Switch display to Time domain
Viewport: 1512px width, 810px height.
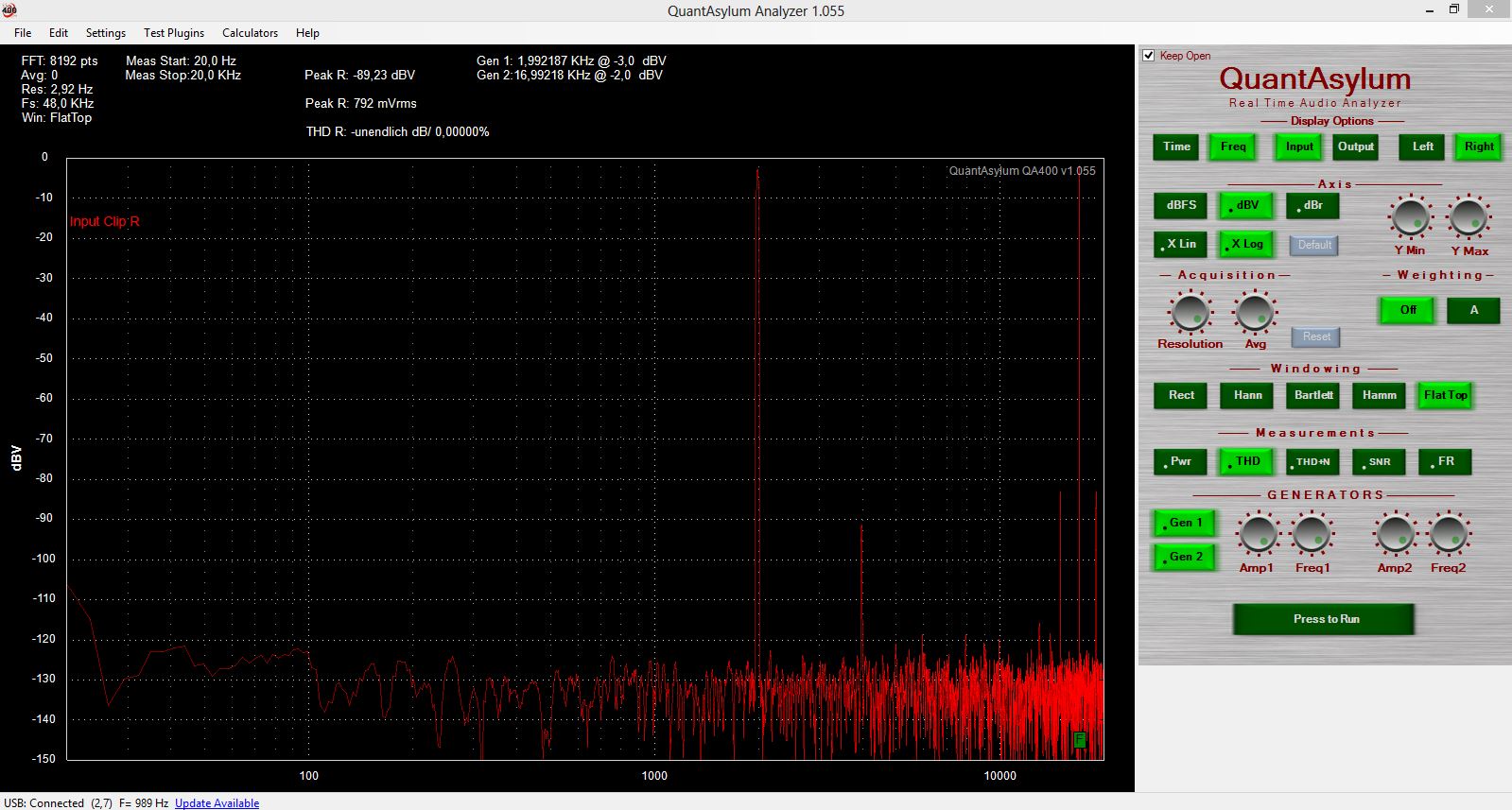[1176, 146]
